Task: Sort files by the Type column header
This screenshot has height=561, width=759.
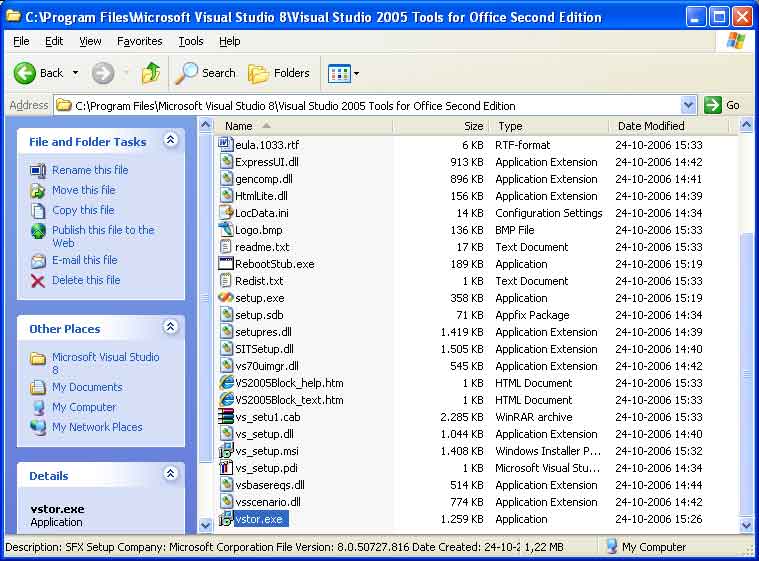Action: click(x=549, y=126)
